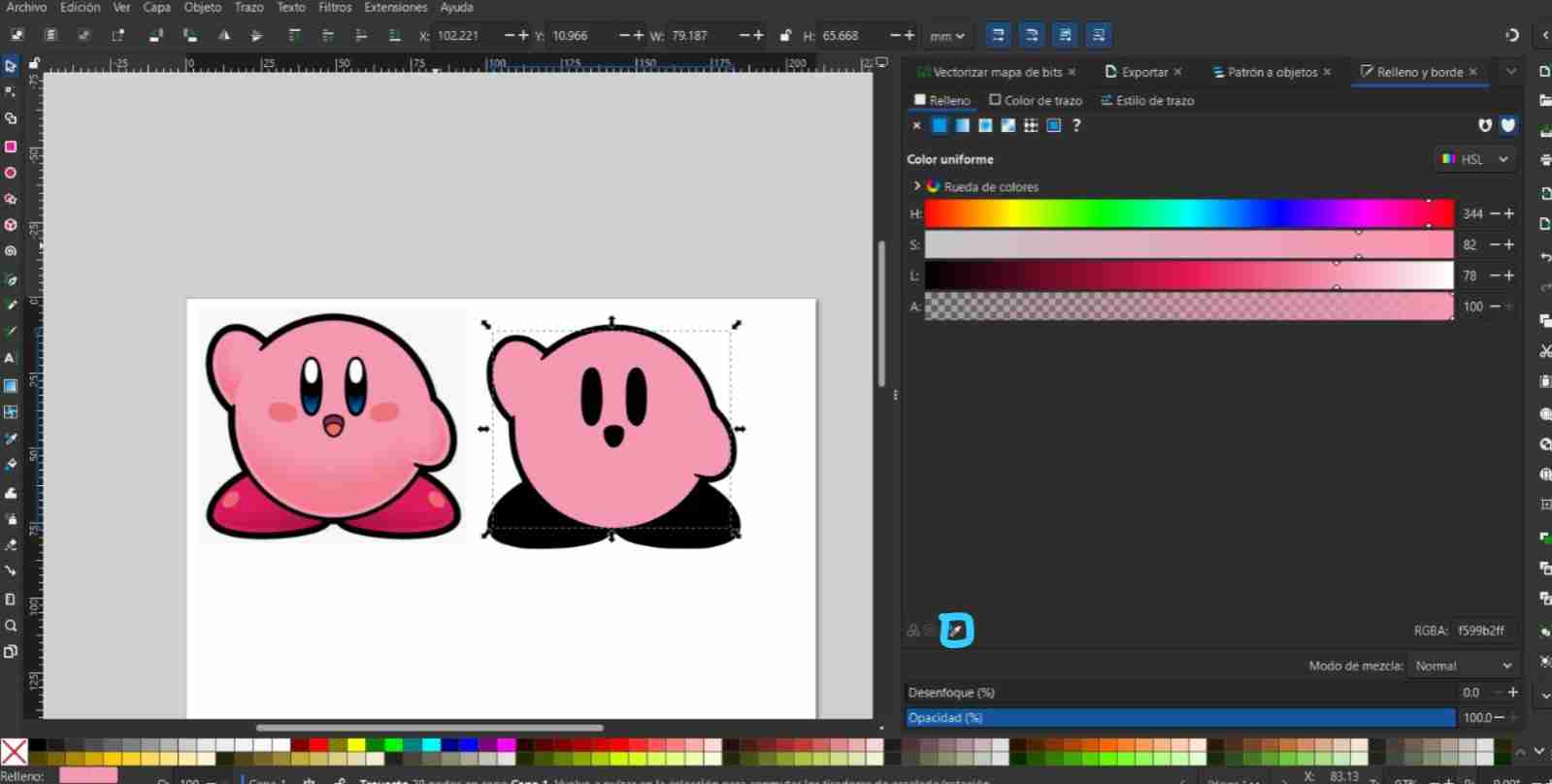This screenshot has height=784, width=1552.
Task: Select the Rectangle tool
Action: click(11, 147)
